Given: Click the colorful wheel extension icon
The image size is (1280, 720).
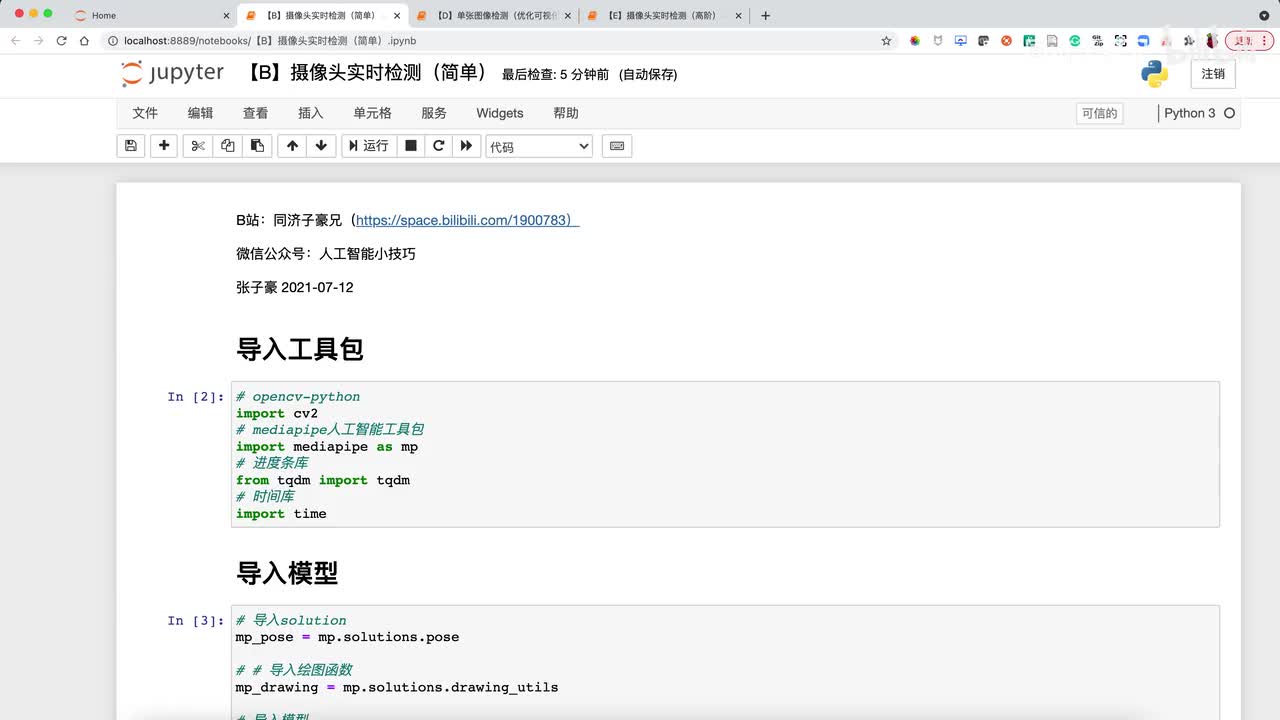Looking at the screenshot, I should coord(914,41).
